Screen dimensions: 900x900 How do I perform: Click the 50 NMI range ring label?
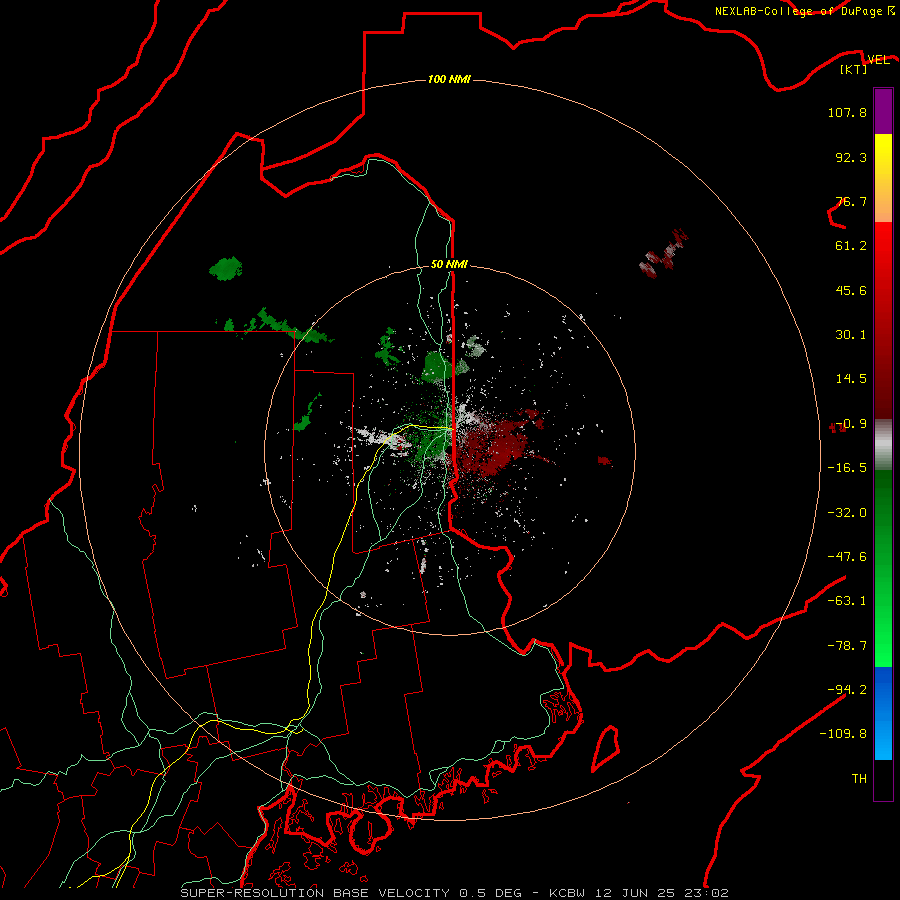click(449, 264)
